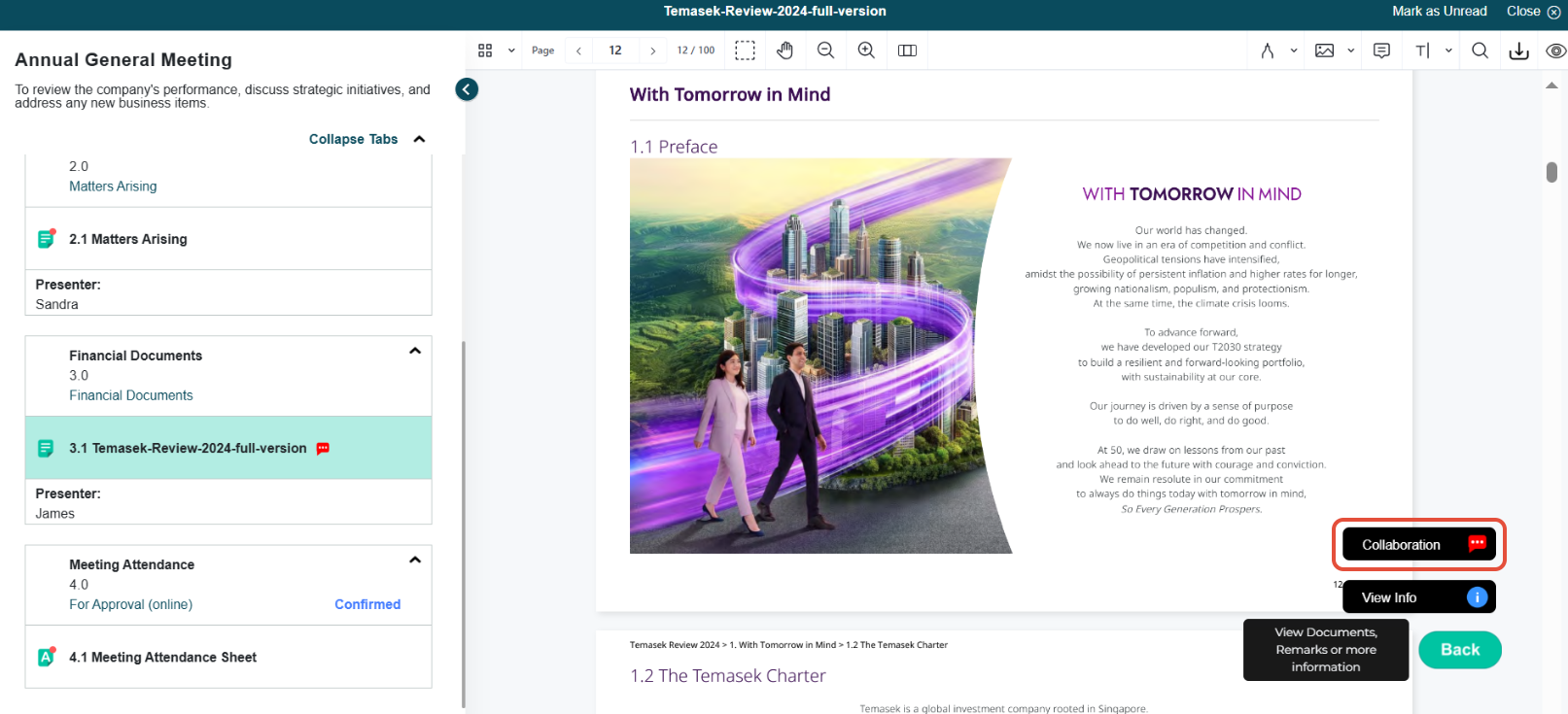Open View Info
The width and height of the screenshot is (1568, 714).
1419,596
